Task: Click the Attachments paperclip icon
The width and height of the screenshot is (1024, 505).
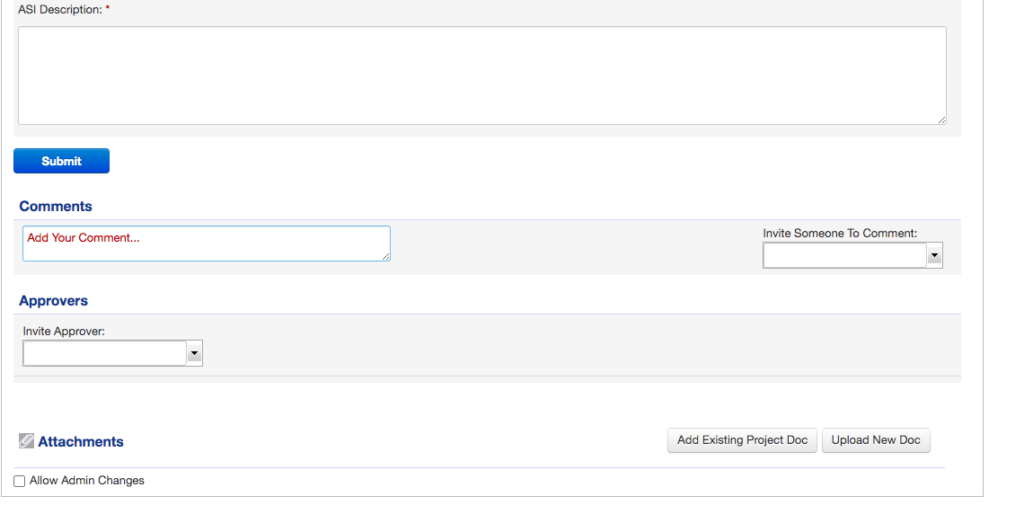Action: click(26, 442)
